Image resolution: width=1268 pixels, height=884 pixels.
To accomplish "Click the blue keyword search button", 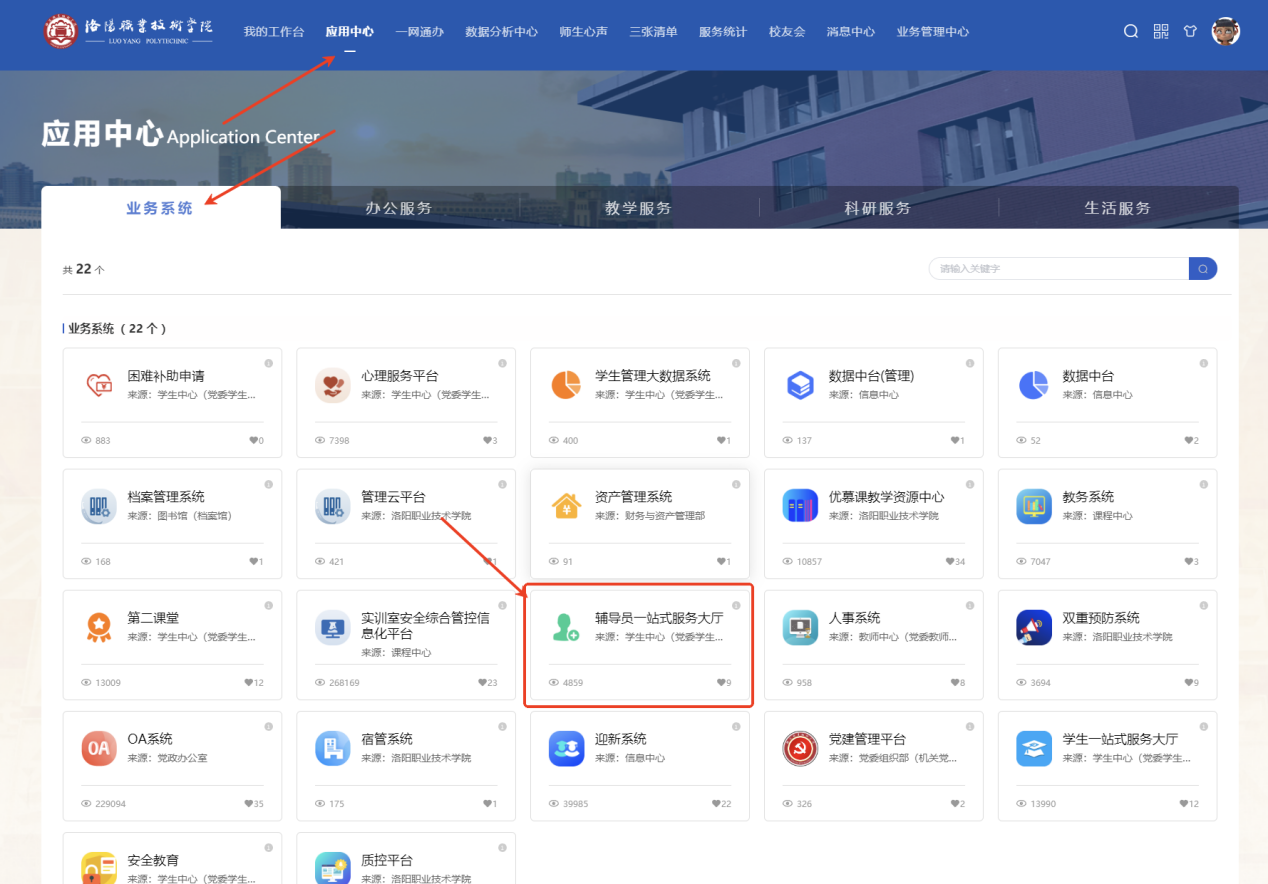I will [1202, 269].
